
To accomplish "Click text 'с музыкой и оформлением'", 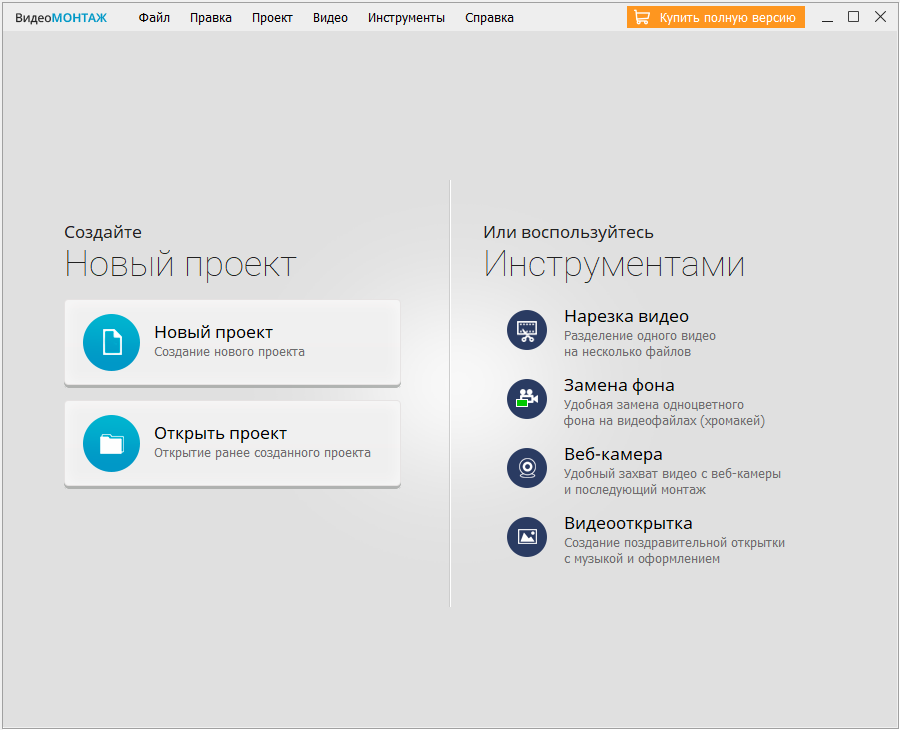I will click(x=642, y=558).
